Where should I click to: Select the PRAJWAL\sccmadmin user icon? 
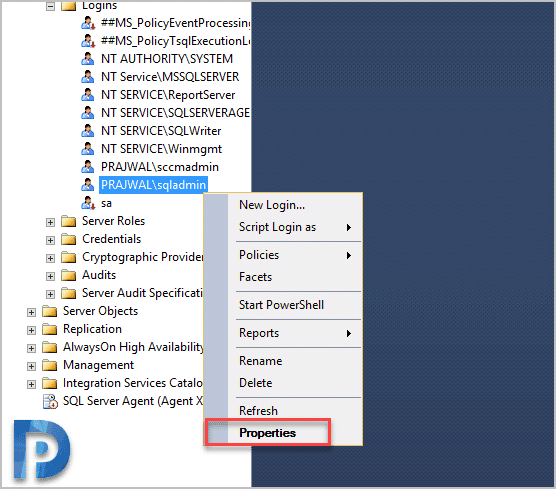[88, 167]
